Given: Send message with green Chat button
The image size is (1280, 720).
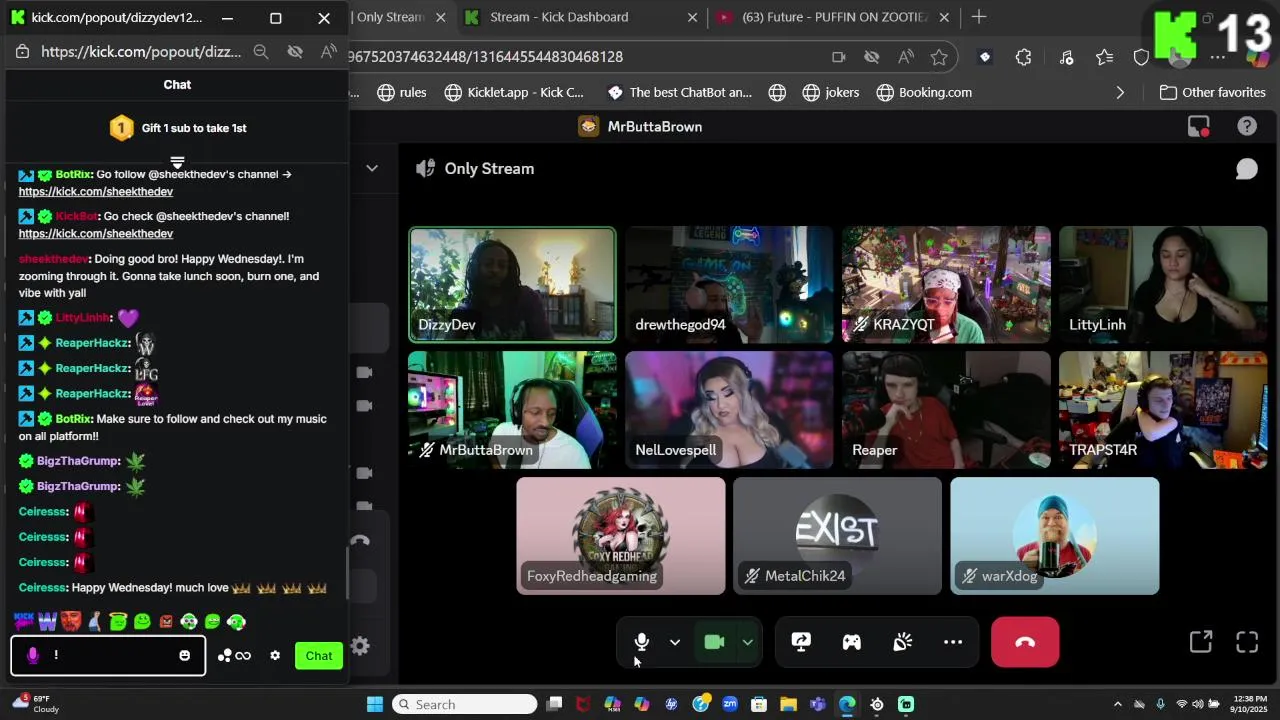Looking at the screenshot, I should point(319,656).
